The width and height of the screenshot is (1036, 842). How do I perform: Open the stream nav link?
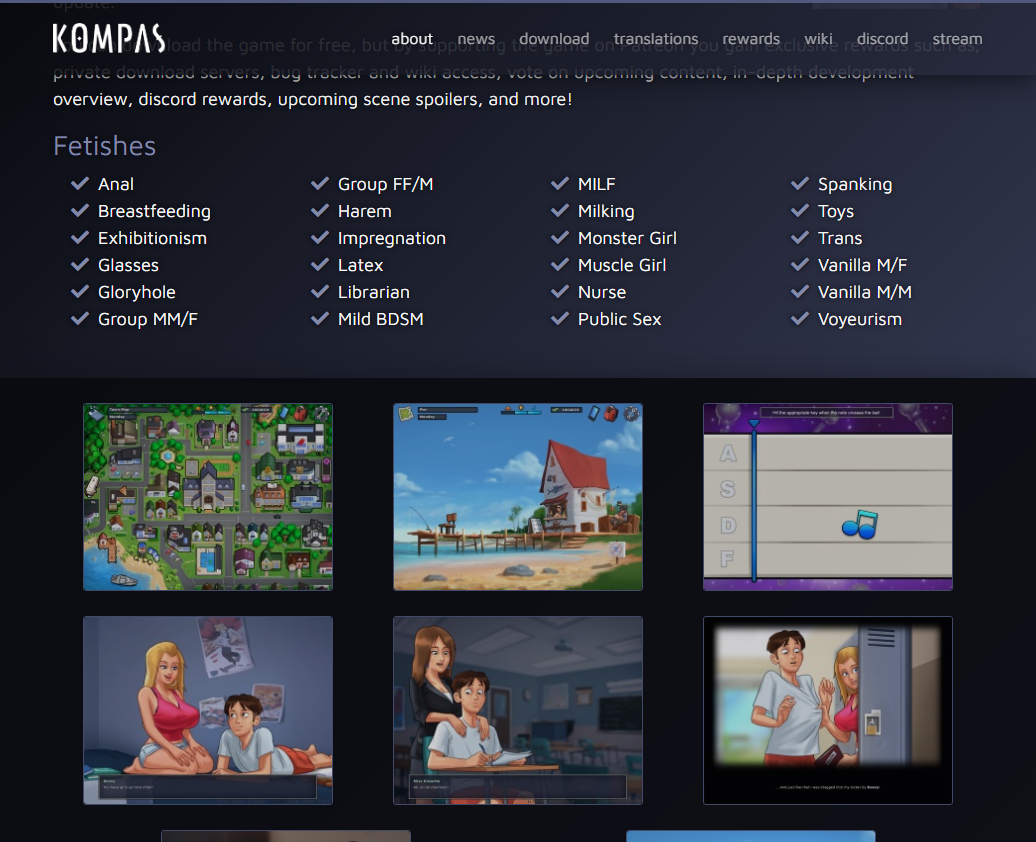coord(957,39)
